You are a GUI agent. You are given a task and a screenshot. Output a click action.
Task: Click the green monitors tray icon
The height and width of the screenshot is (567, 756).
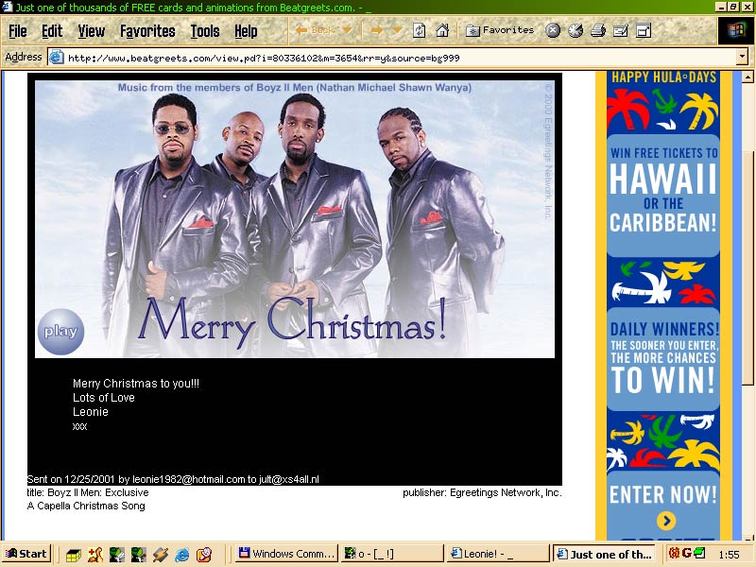point(700,553)
